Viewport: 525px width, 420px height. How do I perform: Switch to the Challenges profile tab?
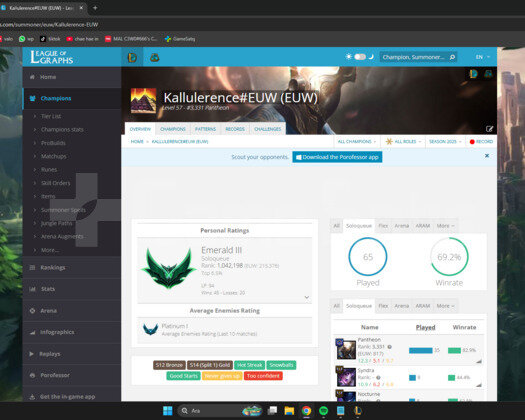click(x=268, y=129)
